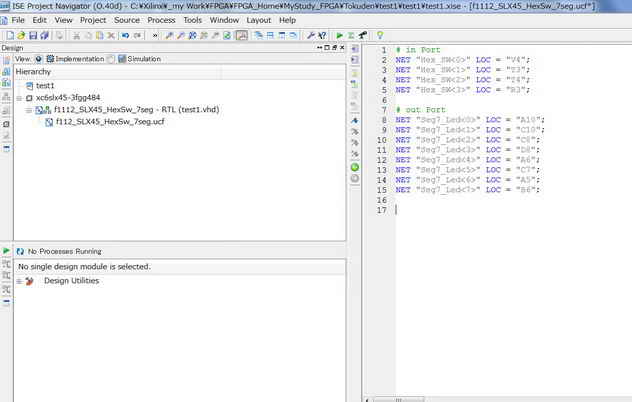Collapse the f1112_SLX45_HexSw_7seg RTL node
The image size is (632, 402).
[29, 110]
